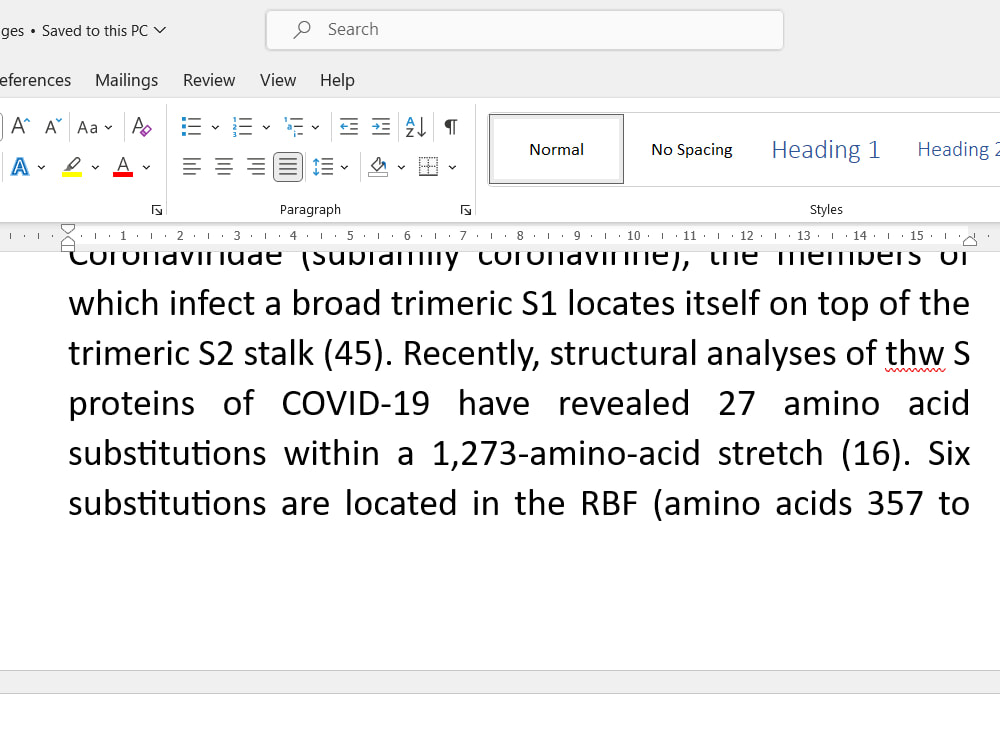Align text right
Screen dimensions: 1000x750
(256, 167)
